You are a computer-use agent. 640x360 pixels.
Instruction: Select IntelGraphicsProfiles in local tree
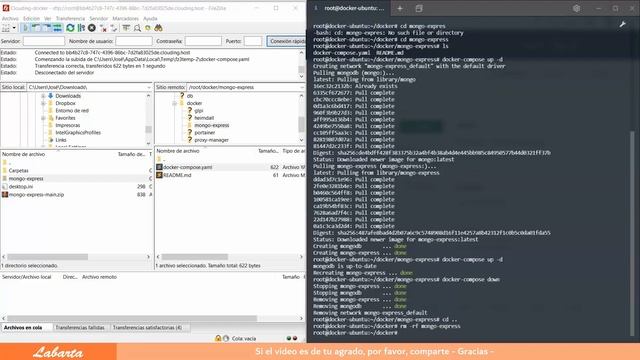tap(78, 133)
